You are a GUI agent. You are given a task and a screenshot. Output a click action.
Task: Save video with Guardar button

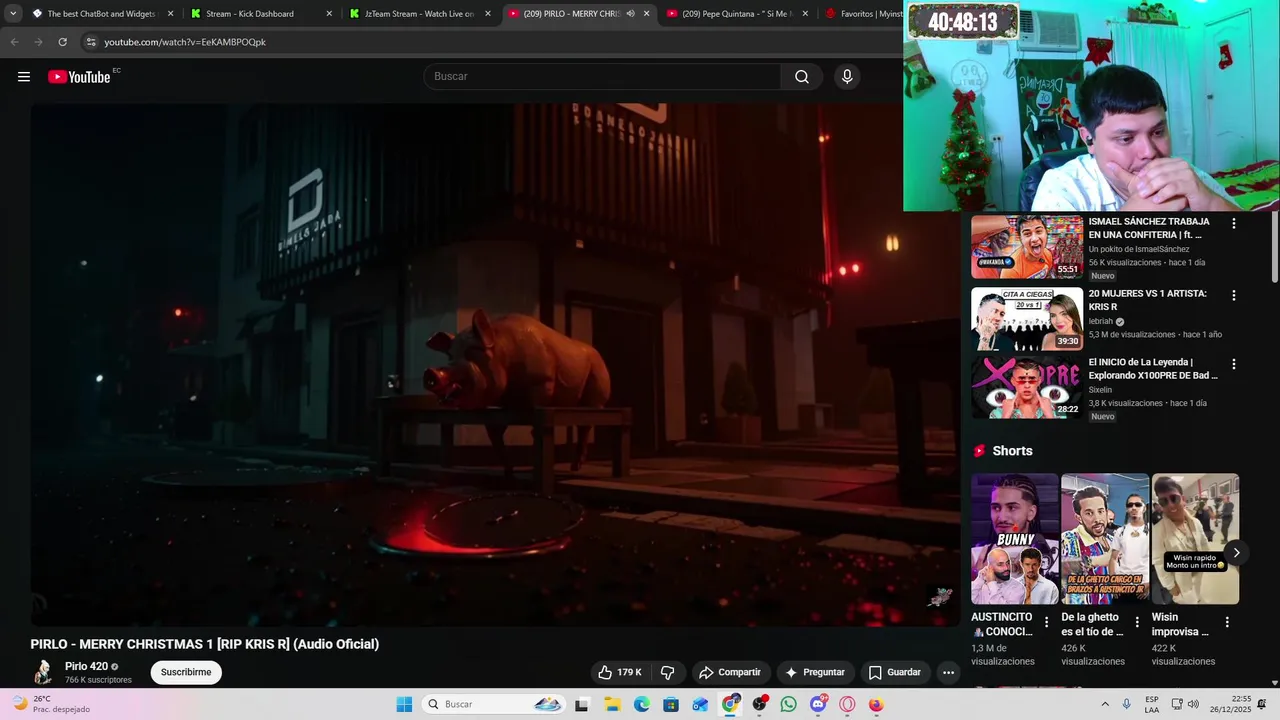coord(894,672)
